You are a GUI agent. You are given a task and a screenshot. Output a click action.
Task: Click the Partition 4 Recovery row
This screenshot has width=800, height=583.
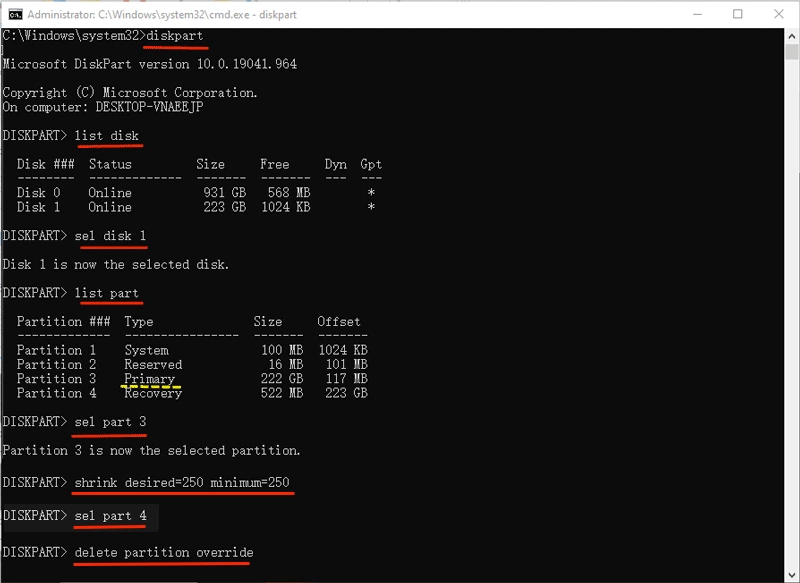click(192, 393)
